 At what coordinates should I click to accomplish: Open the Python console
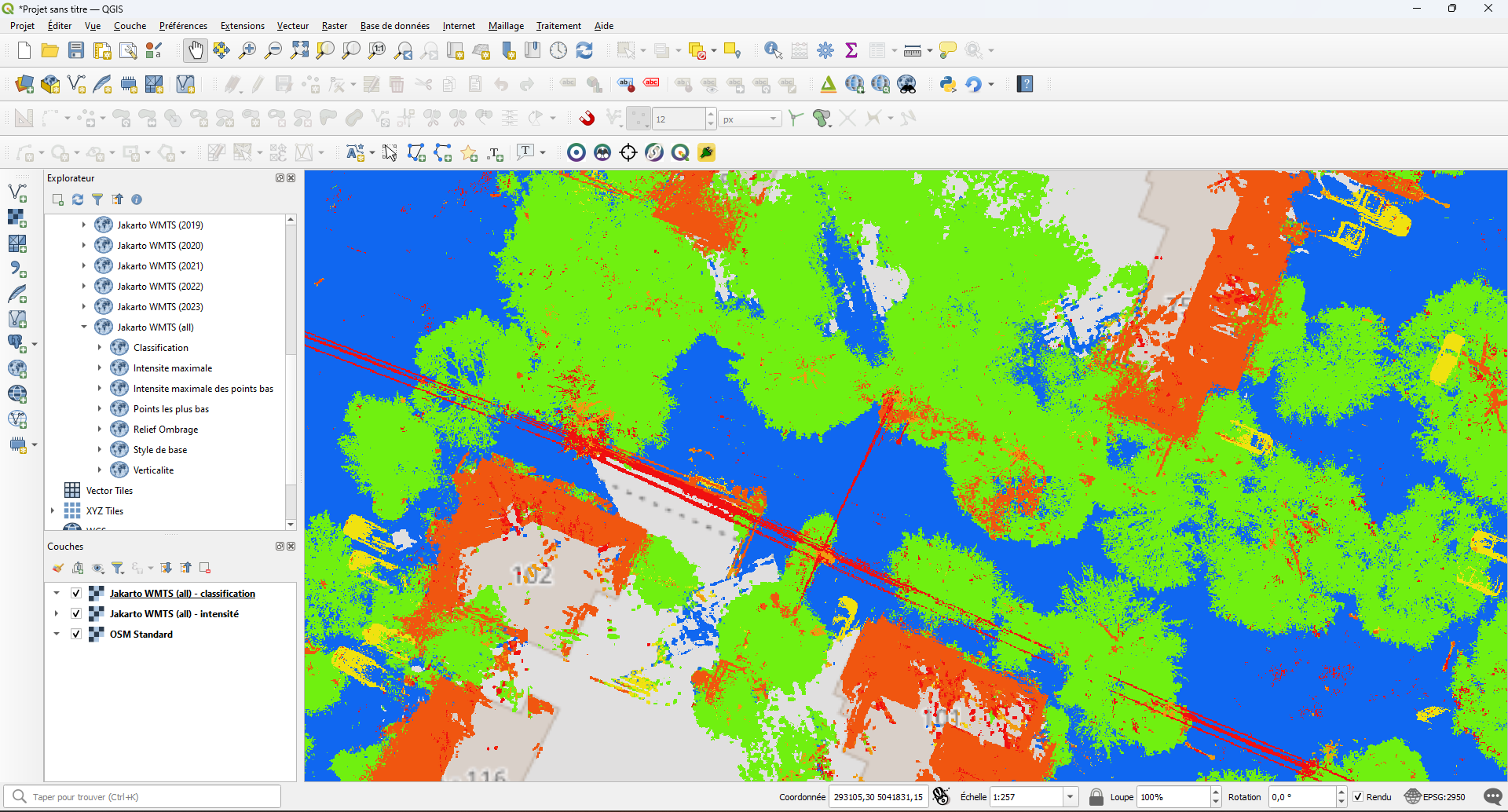[x=948, y=85]
